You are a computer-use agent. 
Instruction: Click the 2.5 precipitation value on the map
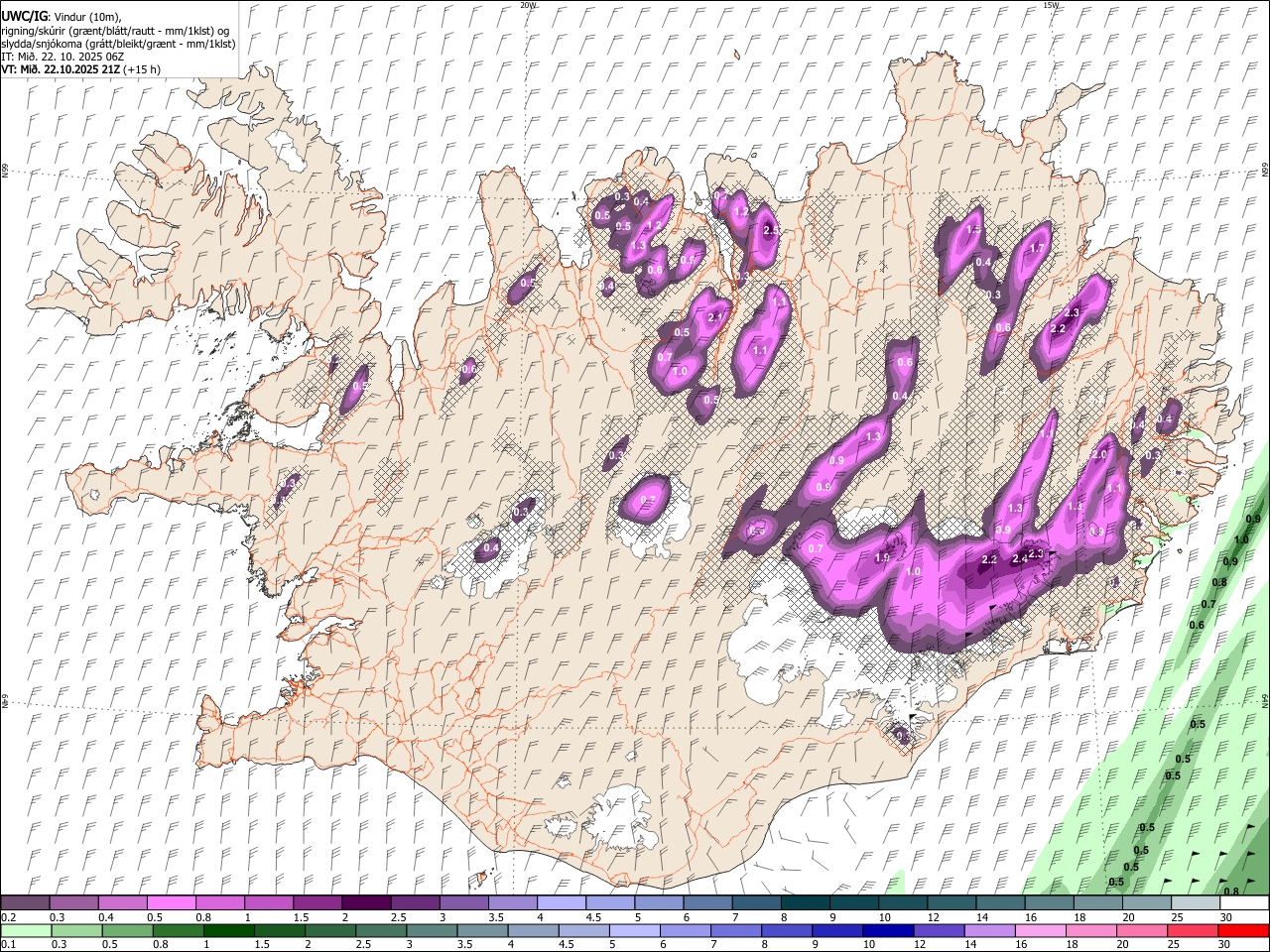pyautogui.click(x=772, y=230)
